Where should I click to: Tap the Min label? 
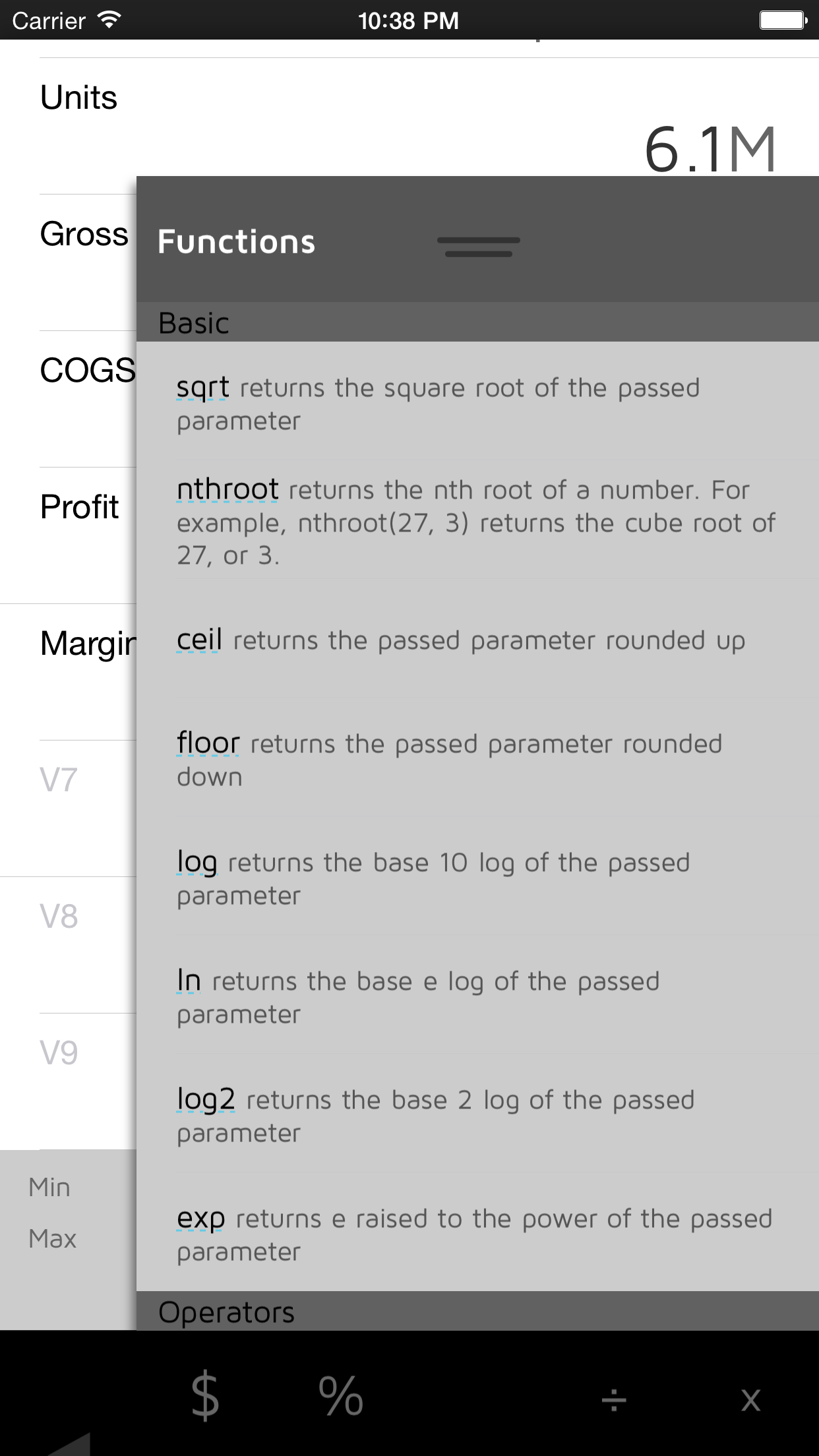[x=49, y=1188]
